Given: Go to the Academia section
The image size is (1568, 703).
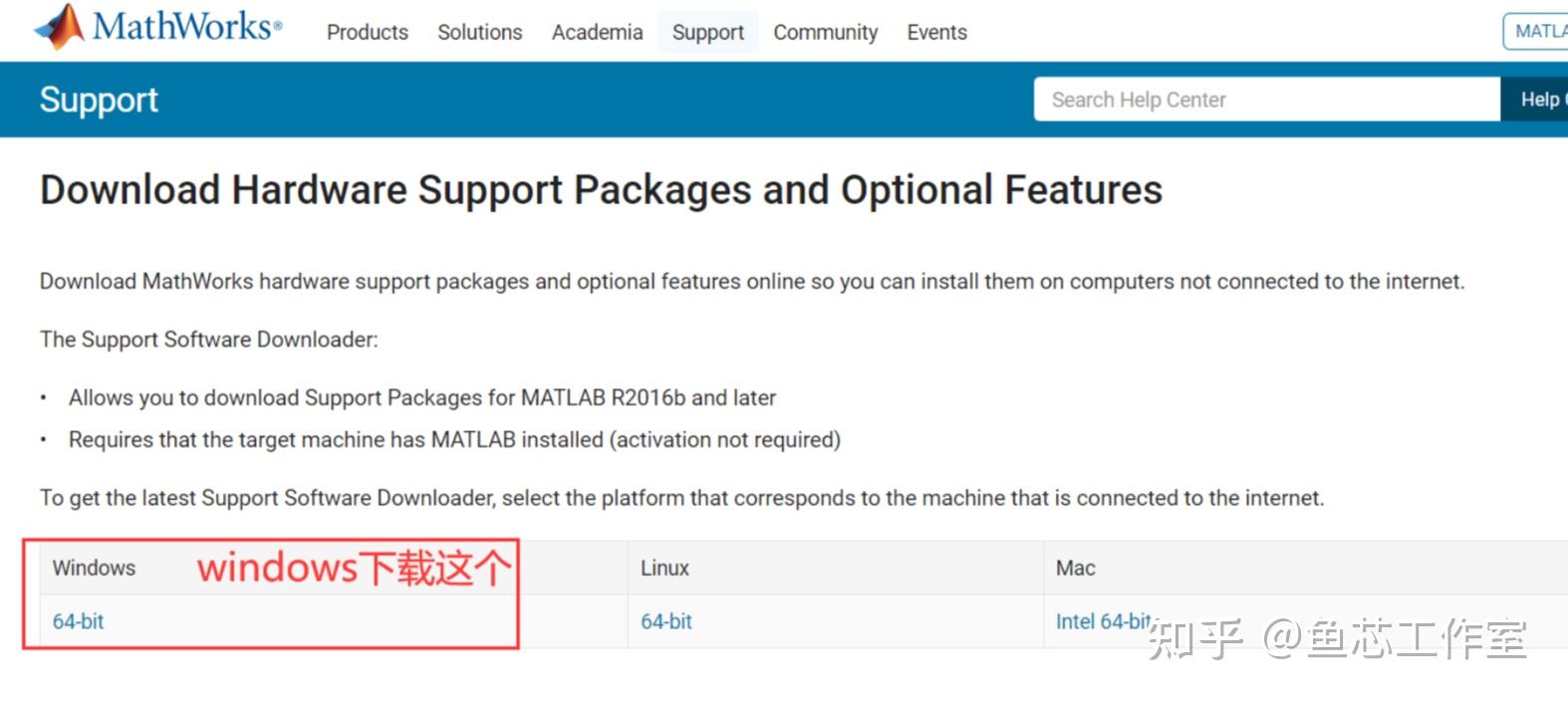Looking at the screenshot, I should [x=597, y=32].
